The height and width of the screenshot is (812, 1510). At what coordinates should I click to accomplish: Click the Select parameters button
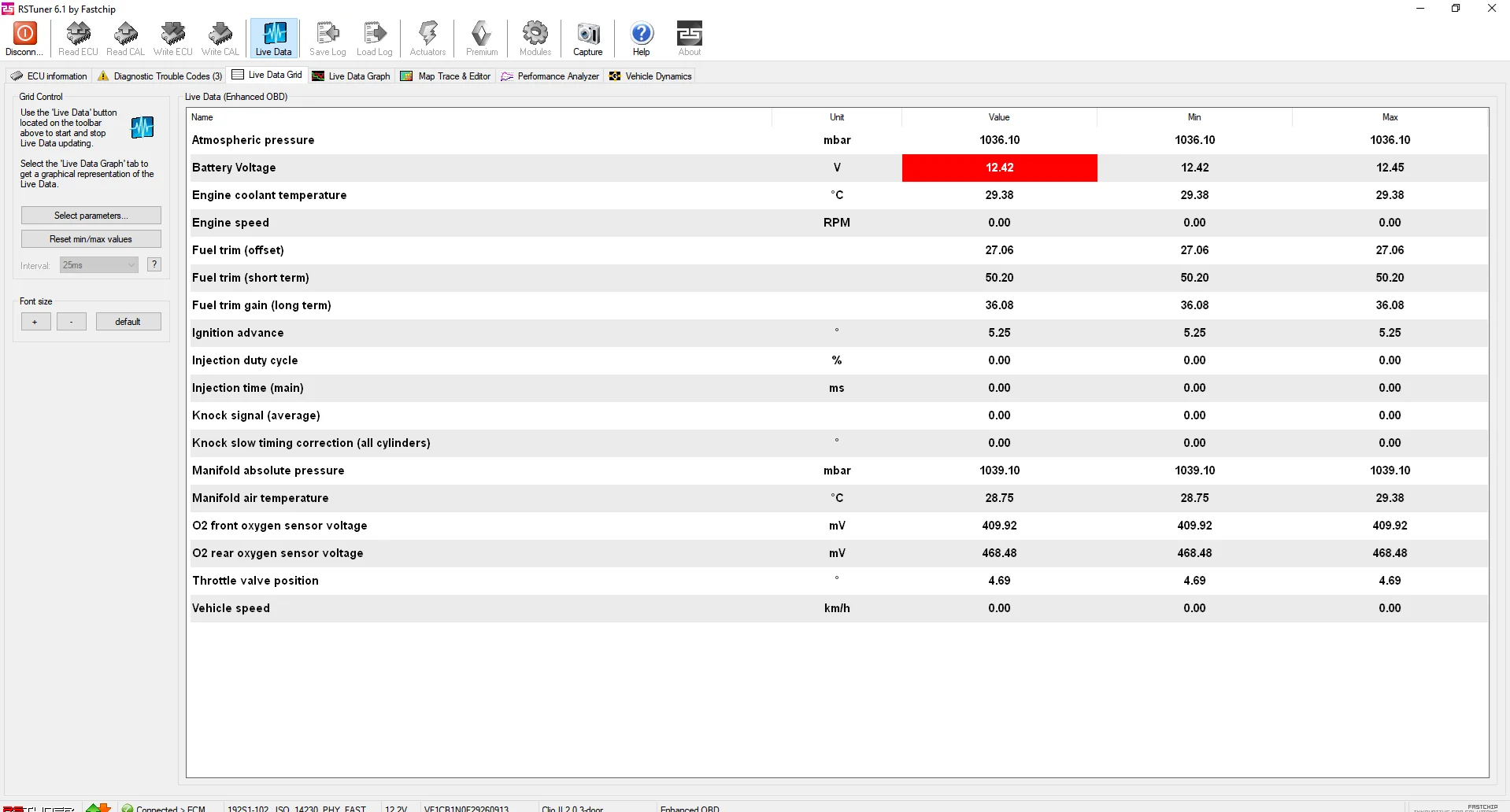click(91, 216)
